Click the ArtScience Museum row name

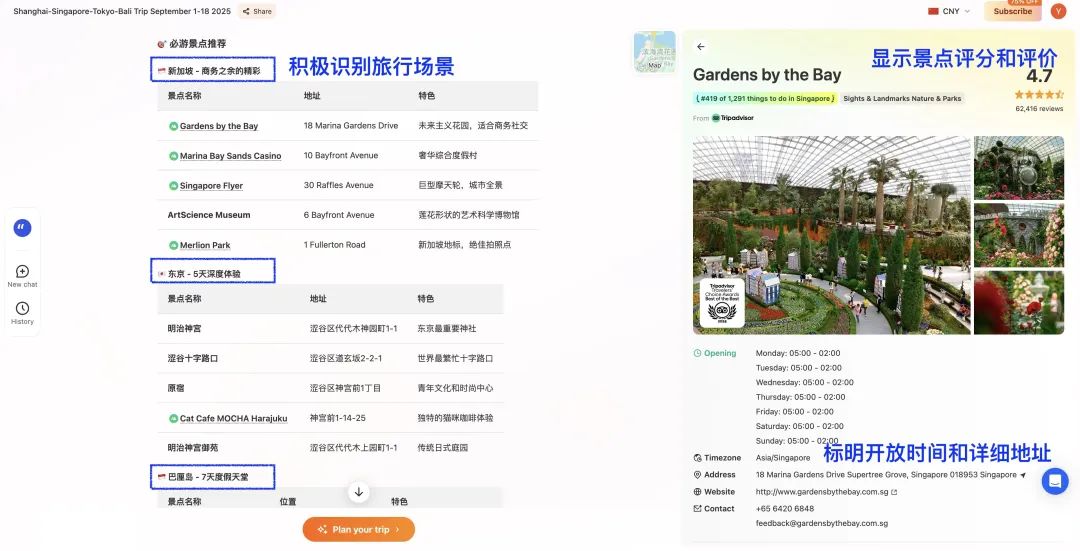(x=209, y=215)
